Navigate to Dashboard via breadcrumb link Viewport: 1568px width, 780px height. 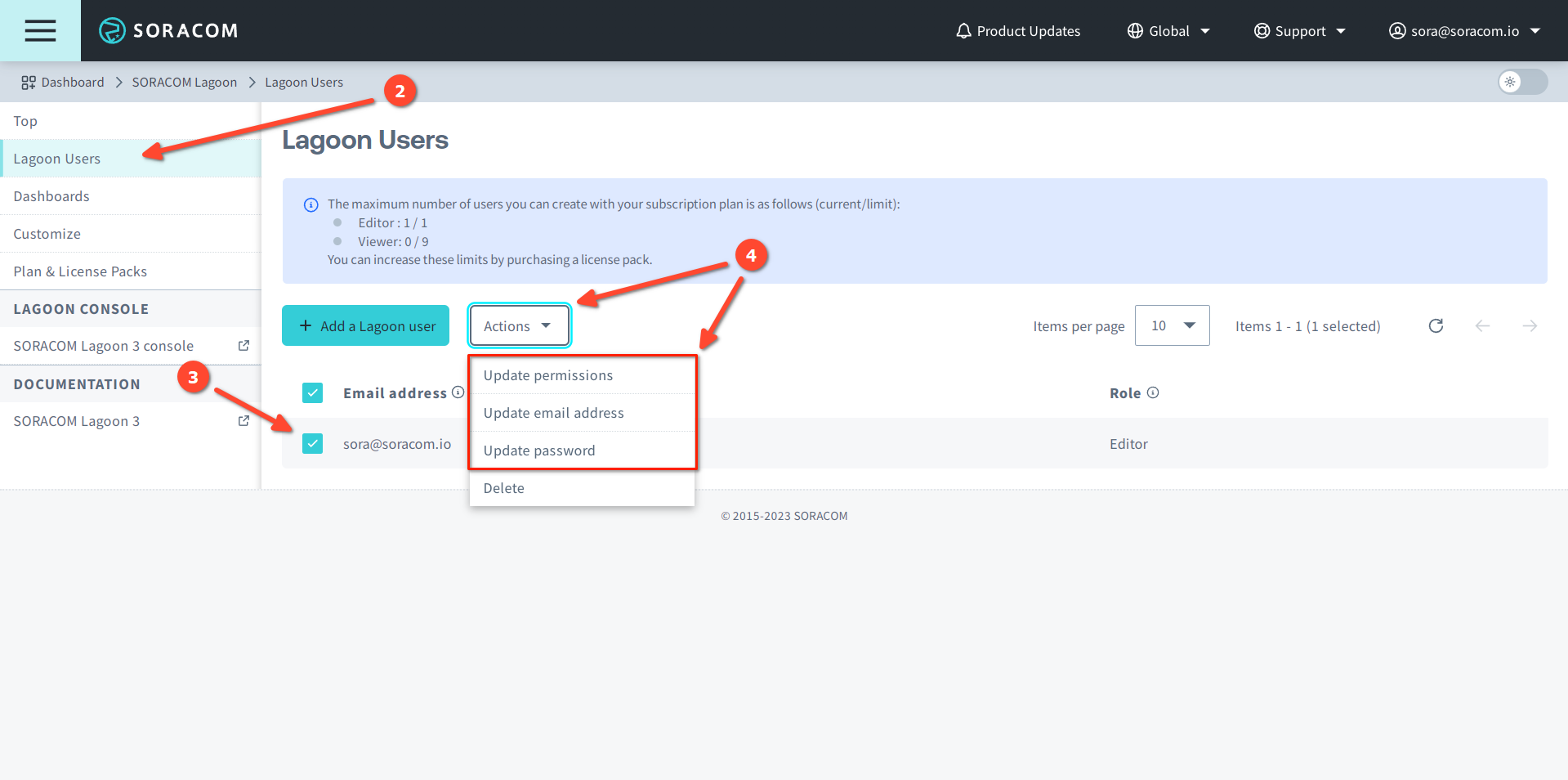pos(74,82)
